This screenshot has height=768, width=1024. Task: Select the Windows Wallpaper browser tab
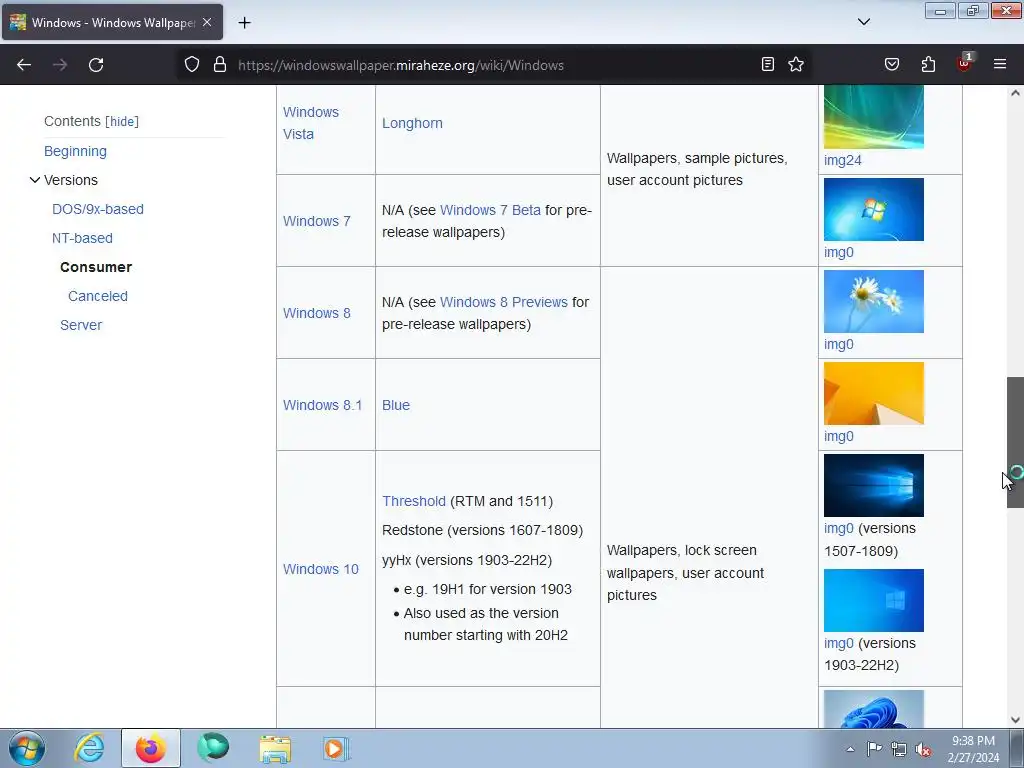(x=112, y=22)
